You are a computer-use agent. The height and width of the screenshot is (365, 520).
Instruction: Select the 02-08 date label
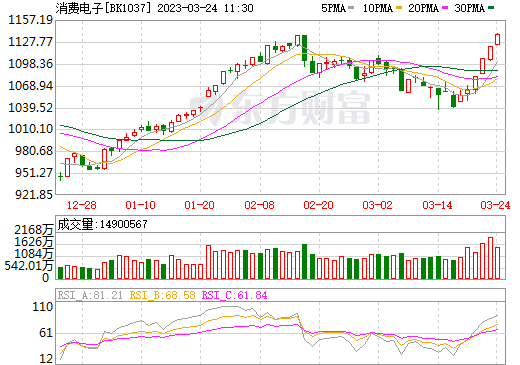[x=259, y=205]
